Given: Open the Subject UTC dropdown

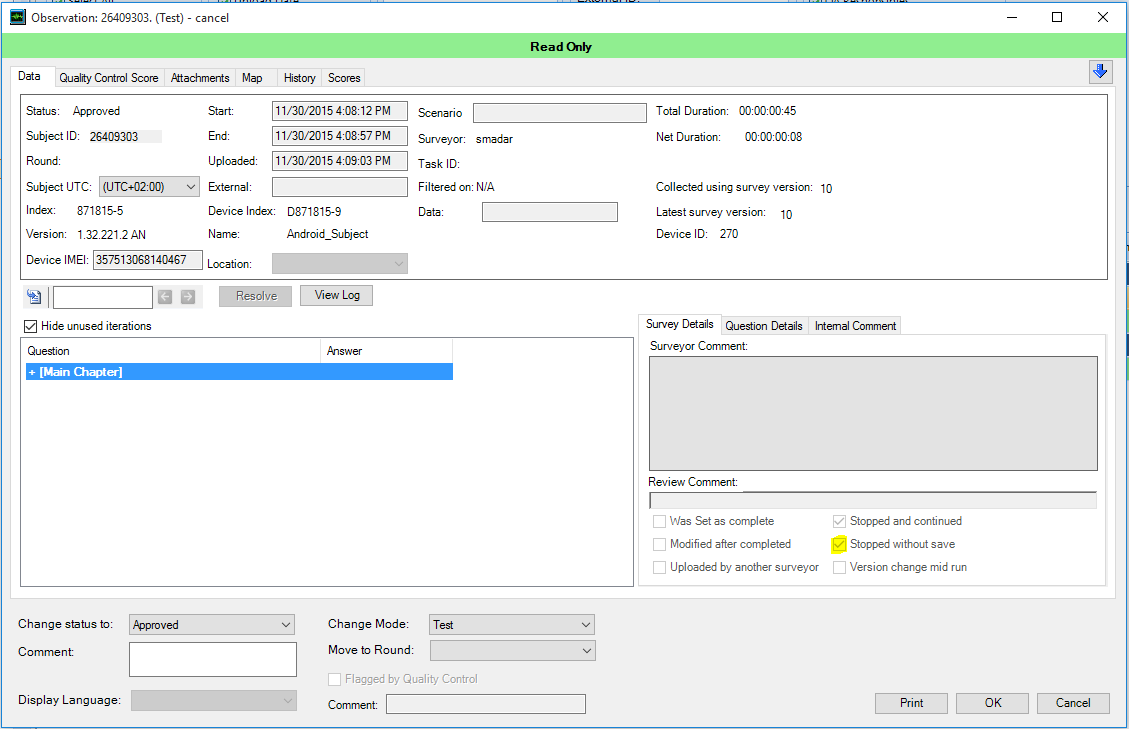Looking at the screenshot, I should click(x=149, y=187).
